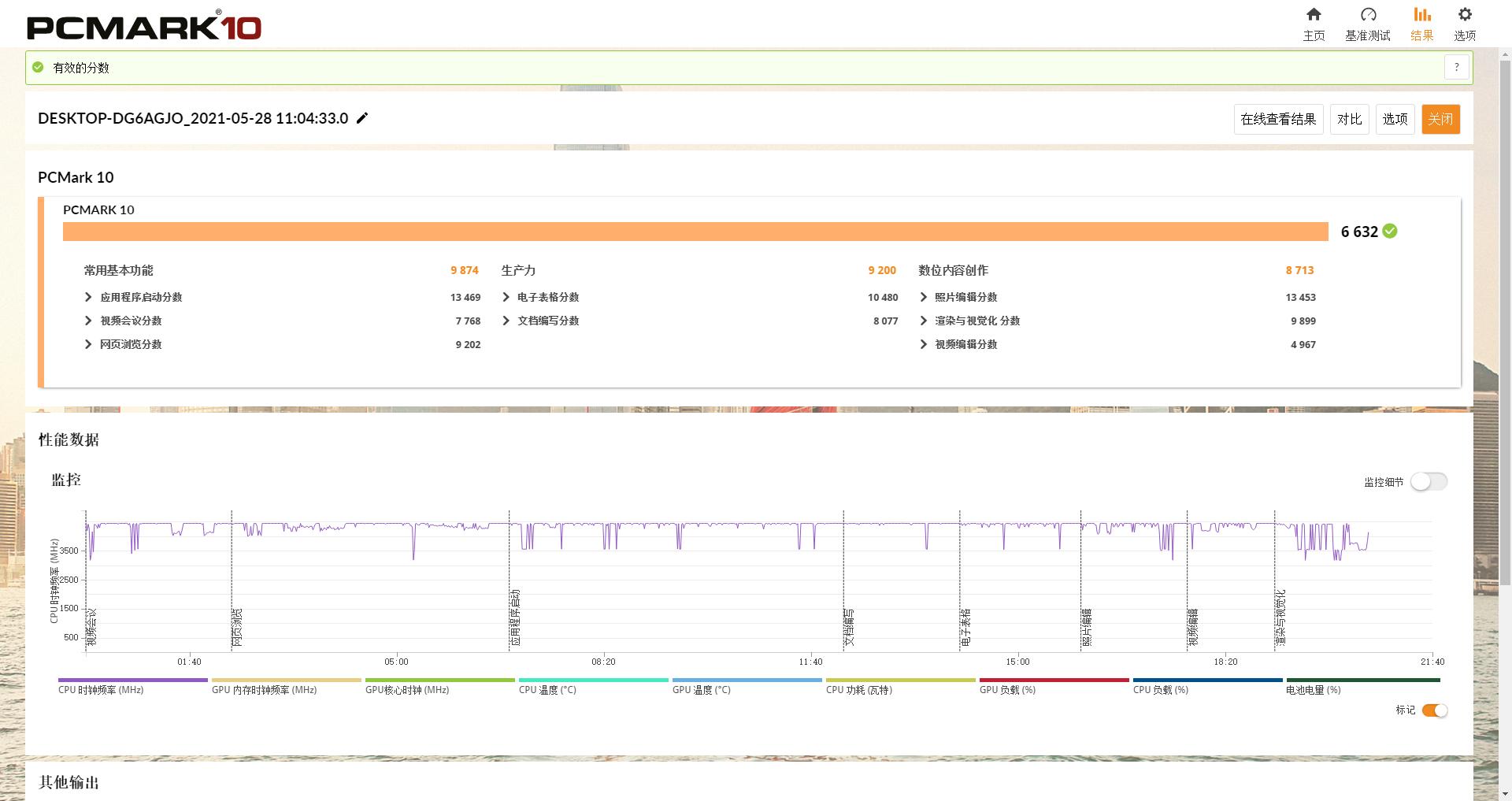Turn off the markers toggle
Viewport: 1512px width, 801px height.
point(1435,710)
